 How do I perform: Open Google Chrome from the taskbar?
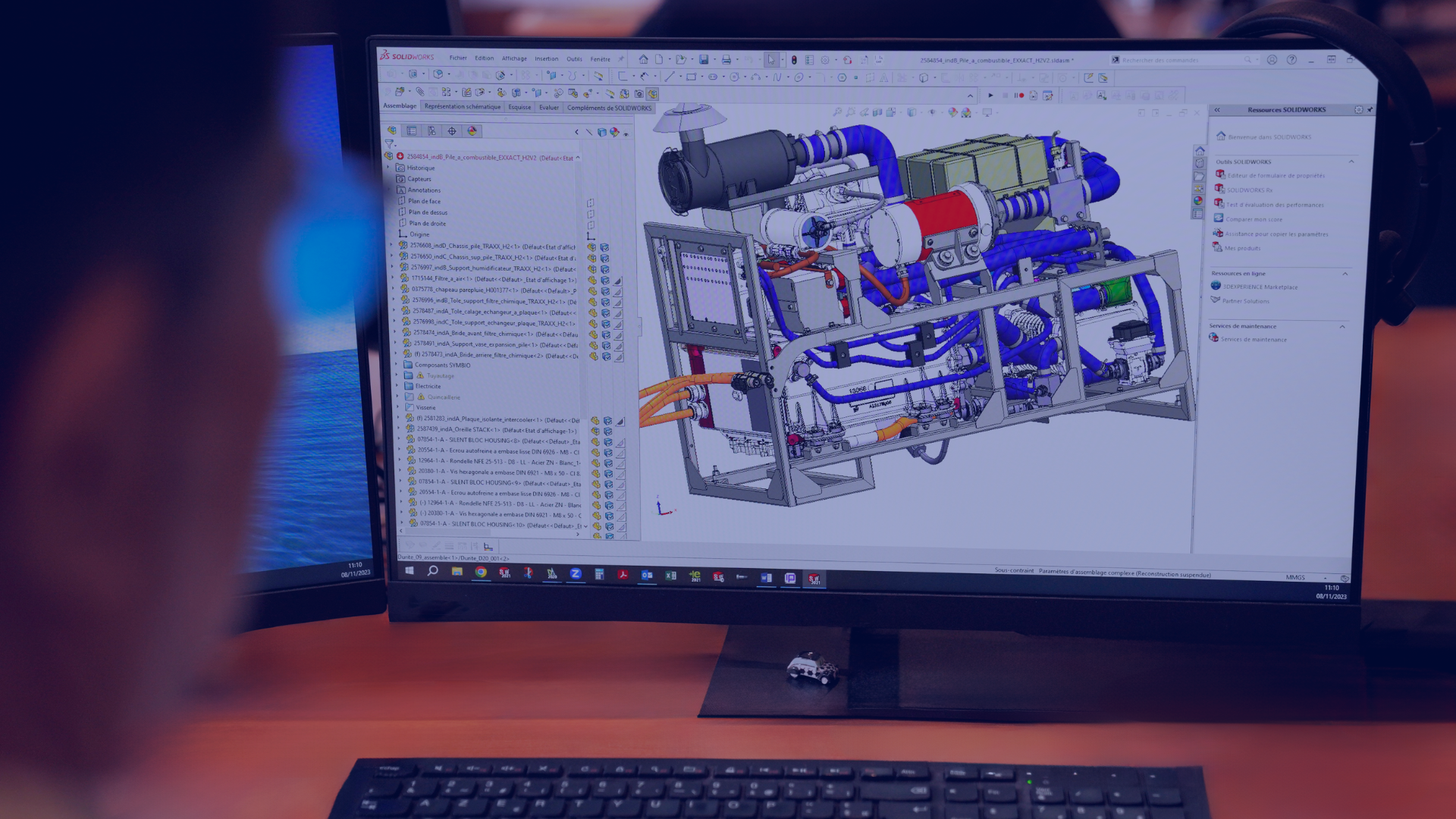(x=481, y=573)
